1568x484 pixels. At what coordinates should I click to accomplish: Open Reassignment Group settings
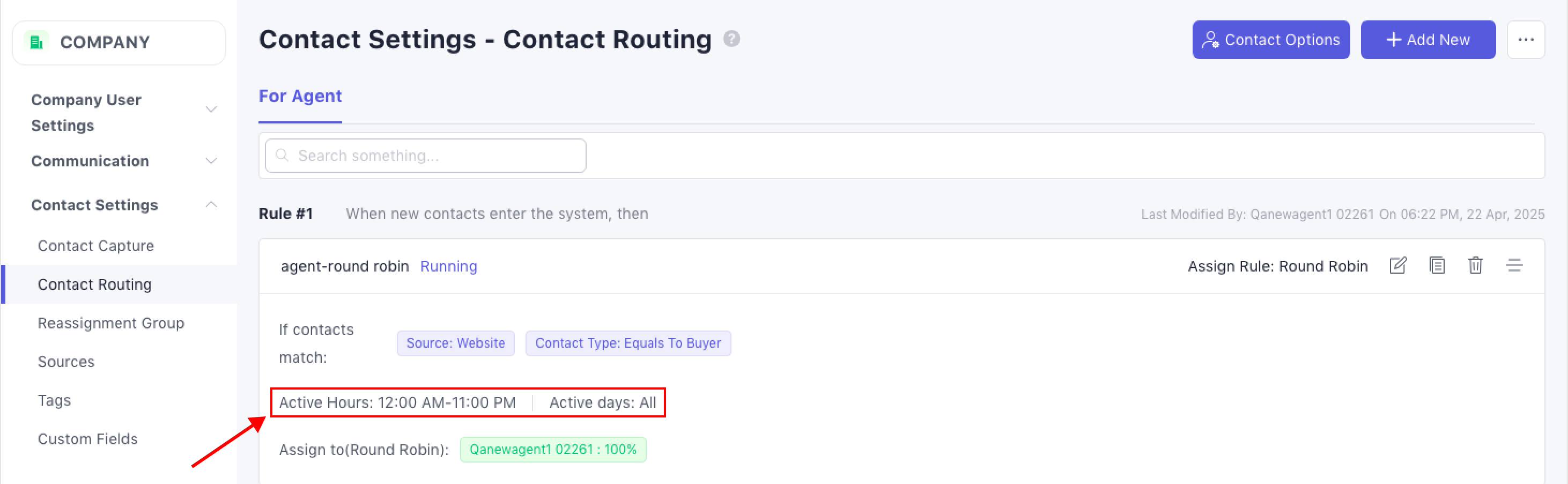click(x=111, y=323)
